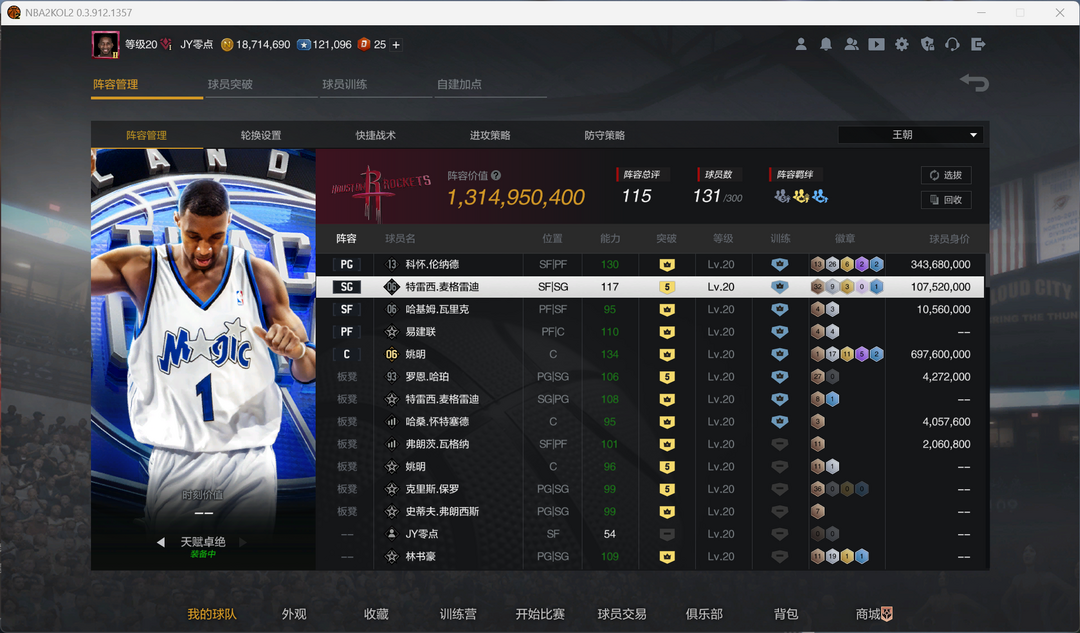Open 背包 in bottom navigation
The image size is (1080, 633).
tap(786, 614)
